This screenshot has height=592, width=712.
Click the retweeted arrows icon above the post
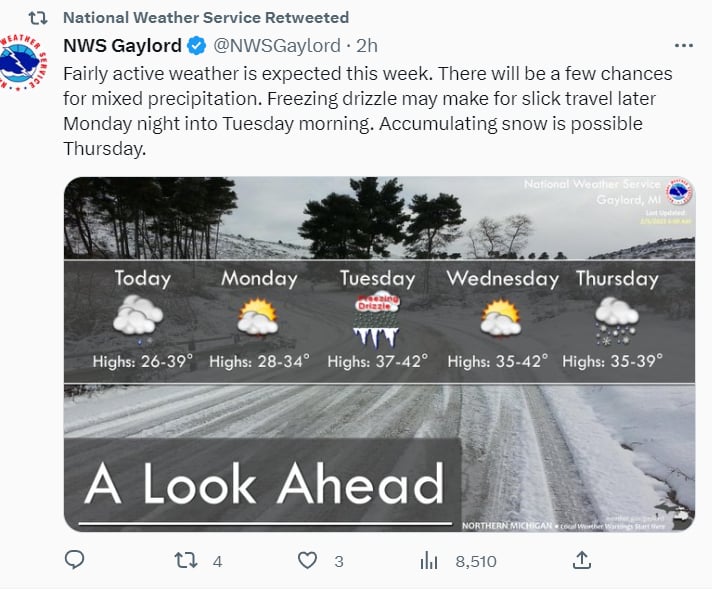(x=38, y=18)
